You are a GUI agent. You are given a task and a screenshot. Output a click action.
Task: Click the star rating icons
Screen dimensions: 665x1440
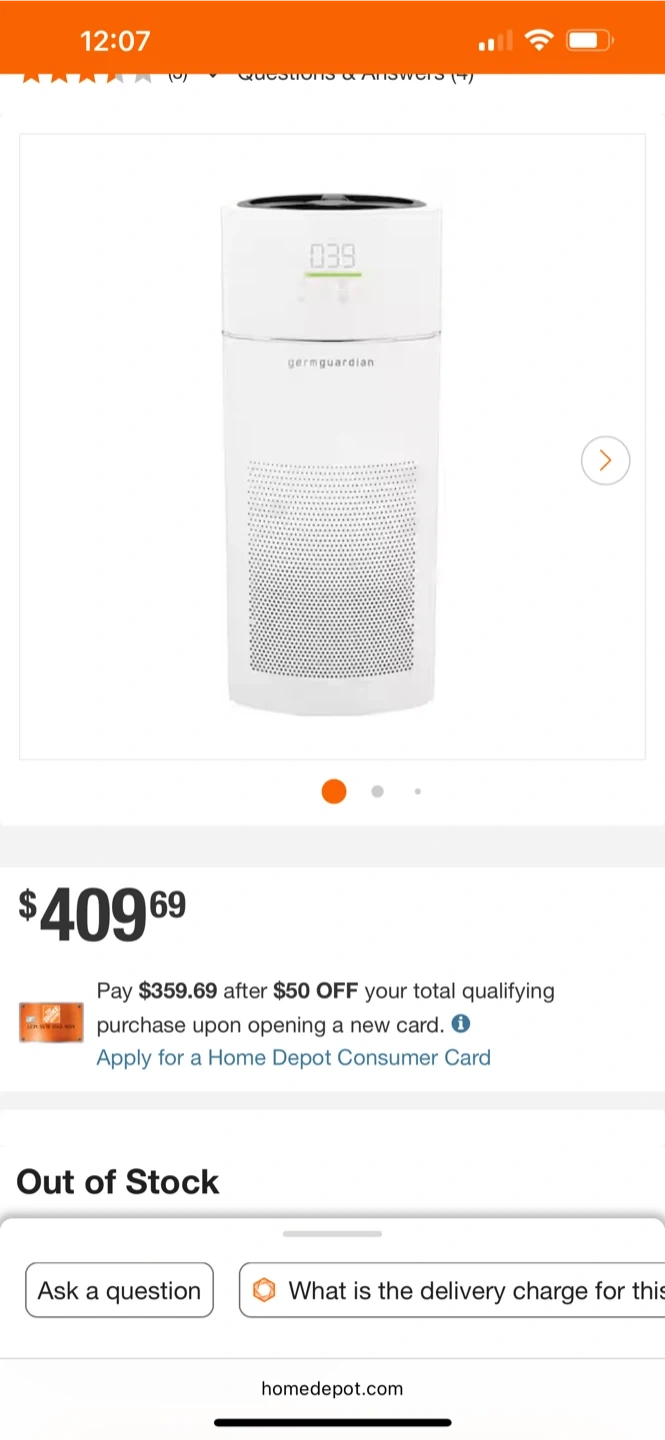coord(87,76)
